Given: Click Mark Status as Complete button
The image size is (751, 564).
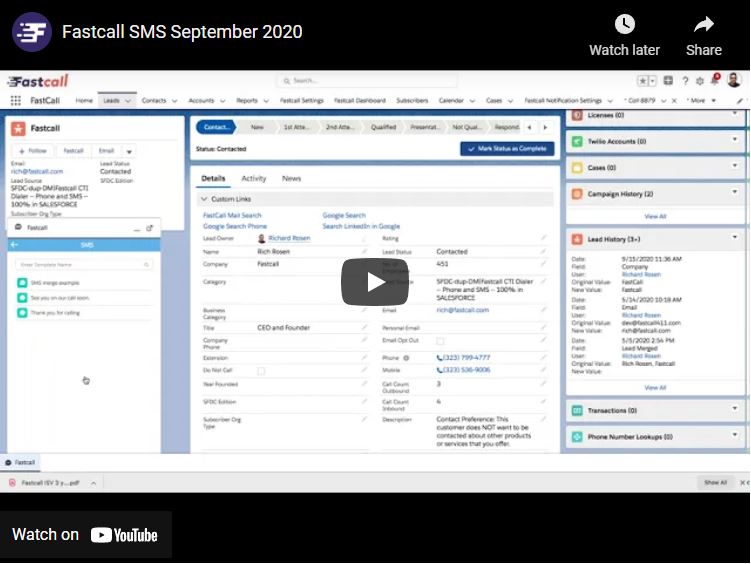Looking at the screenshot, I should point(507,149).
